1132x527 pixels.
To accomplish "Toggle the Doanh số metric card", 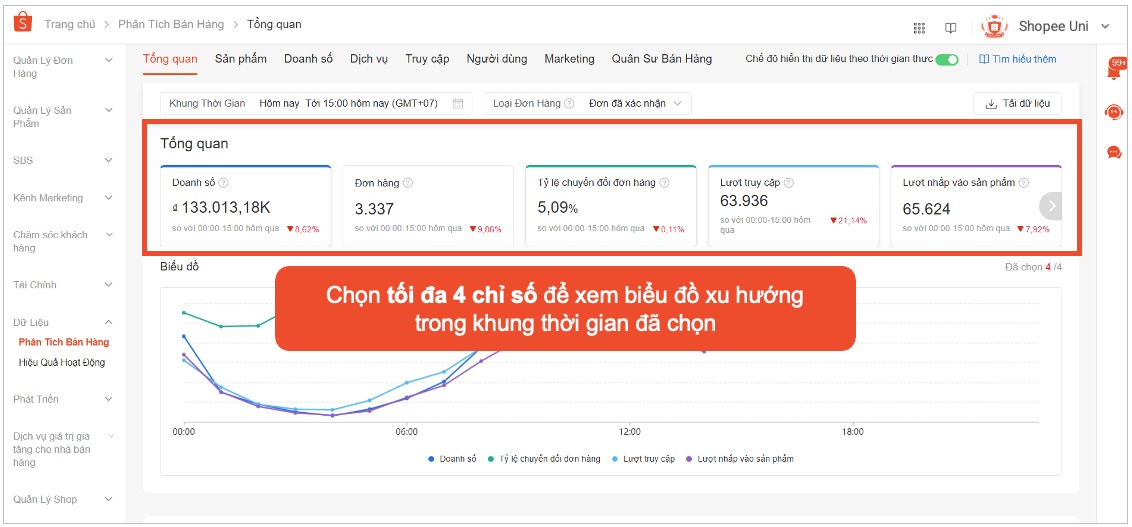I will [x=245, y=206].
